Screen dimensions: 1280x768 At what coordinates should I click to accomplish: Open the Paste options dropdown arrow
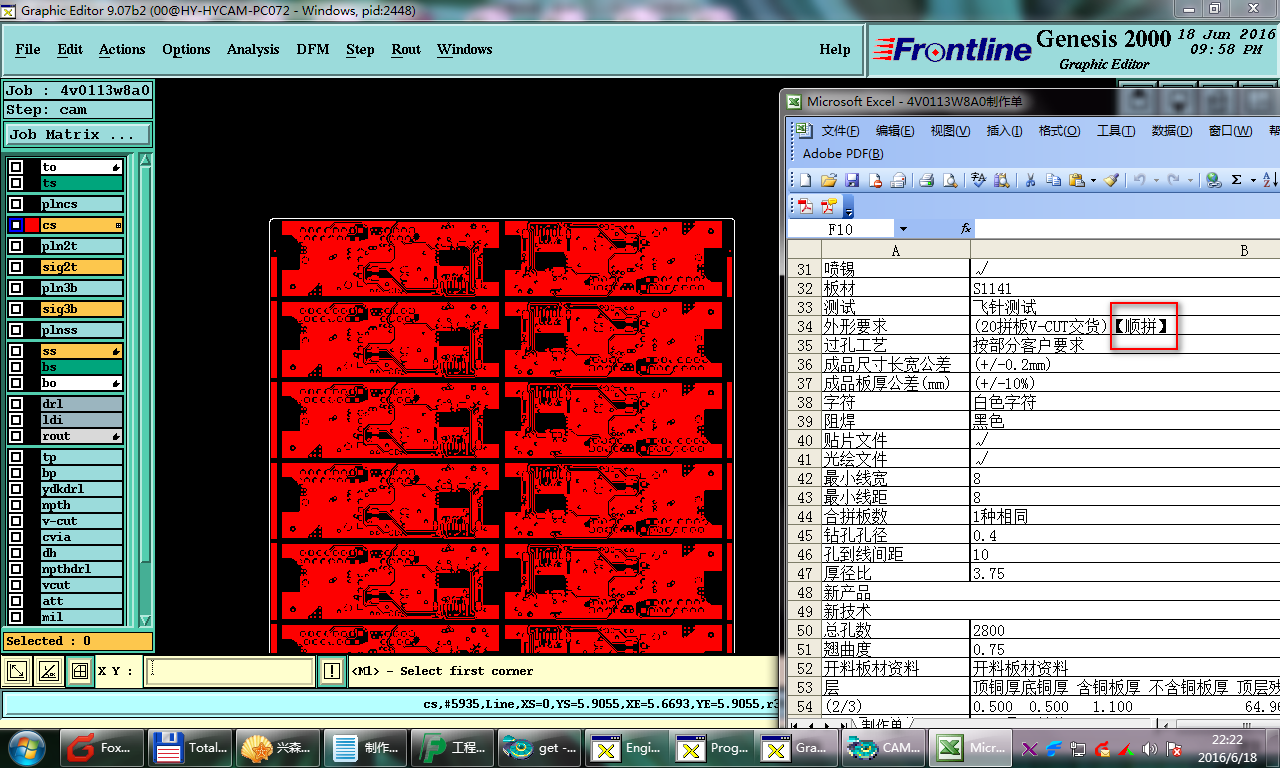click(1093, 181)
